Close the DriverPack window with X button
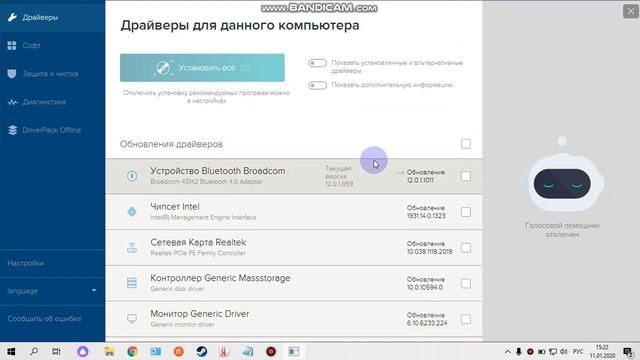This screenshot has width=640, height=360. click(x=631, y=11)
